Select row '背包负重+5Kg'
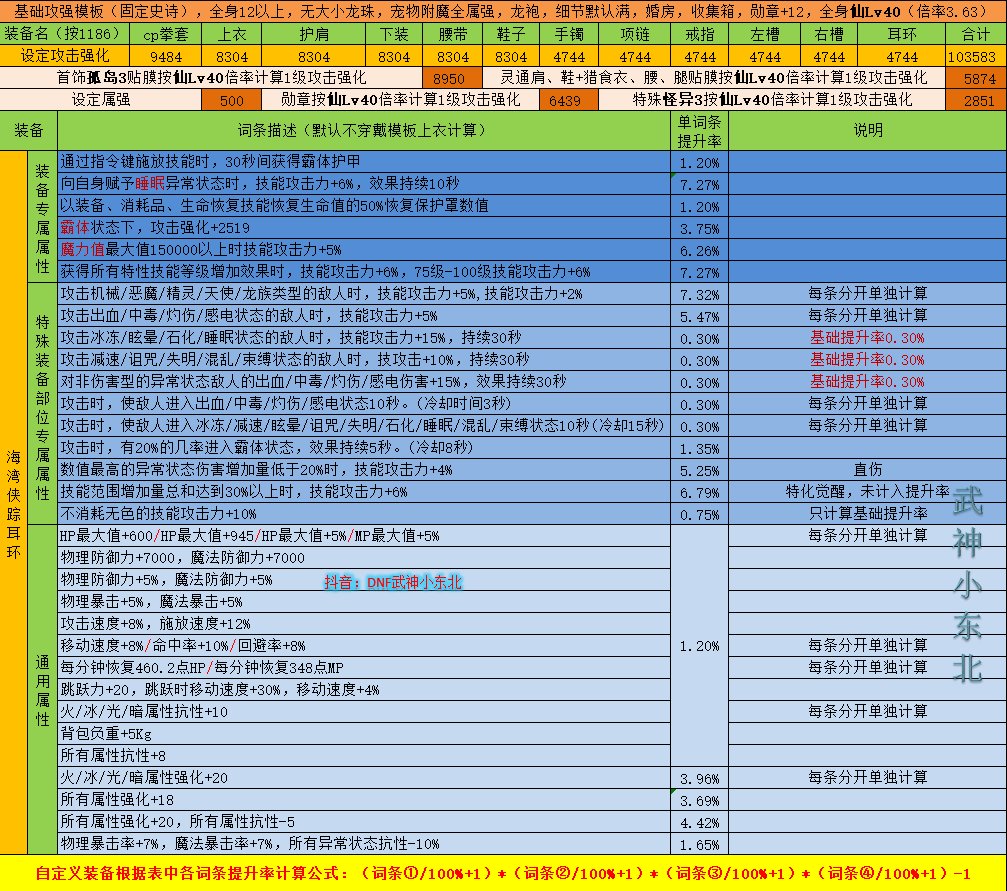Viewport: 1007px width, 891px height. click(363, 734)
